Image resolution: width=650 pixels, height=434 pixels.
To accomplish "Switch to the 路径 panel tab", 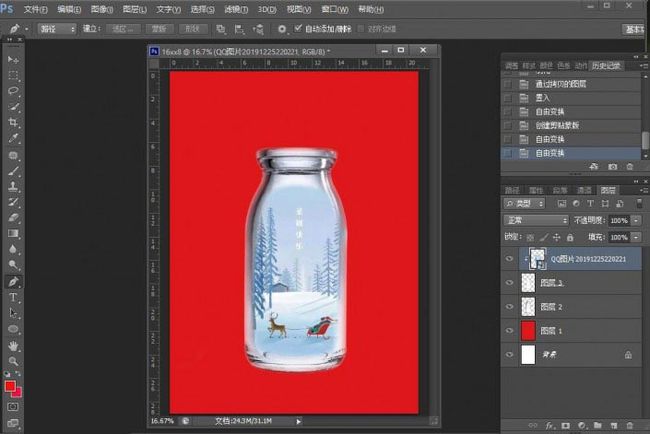I will [x=512, y=190].
